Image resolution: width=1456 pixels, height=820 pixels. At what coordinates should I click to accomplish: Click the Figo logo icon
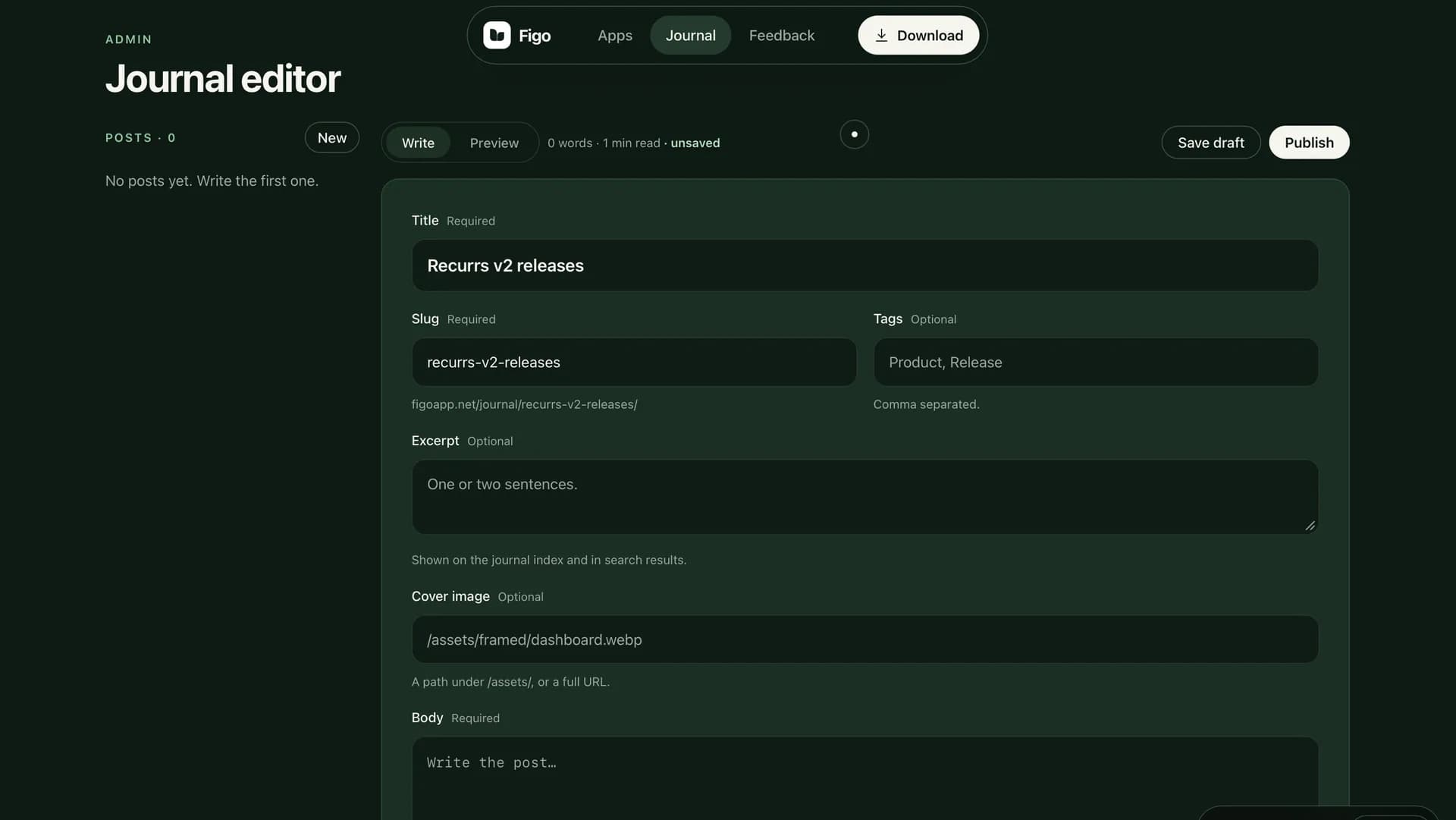point(497,35)
